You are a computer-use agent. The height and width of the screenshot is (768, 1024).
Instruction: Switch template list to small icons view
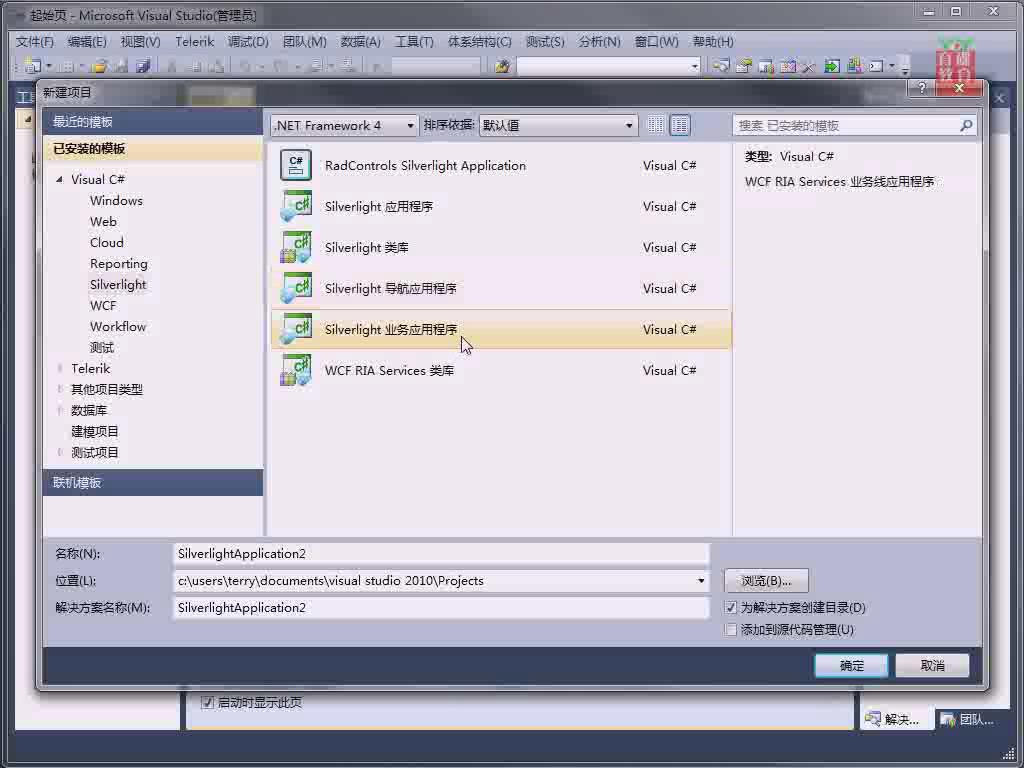656,125
